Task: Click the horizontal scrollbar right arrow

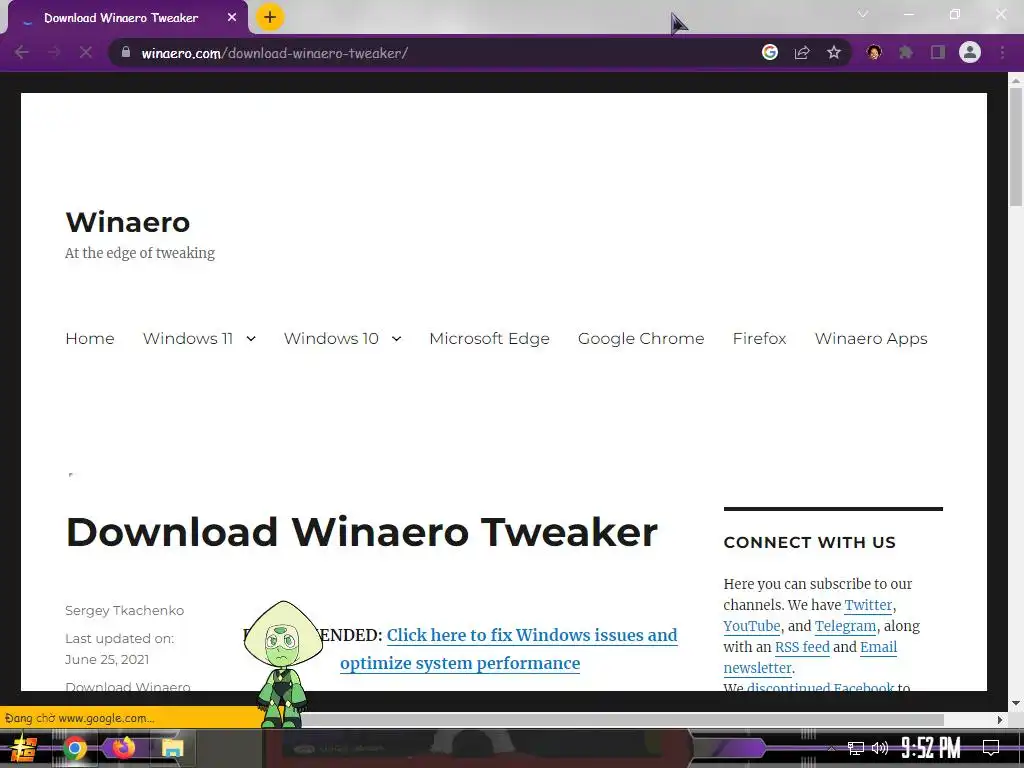Action: pyautogui.click(x=1000, y=719)
